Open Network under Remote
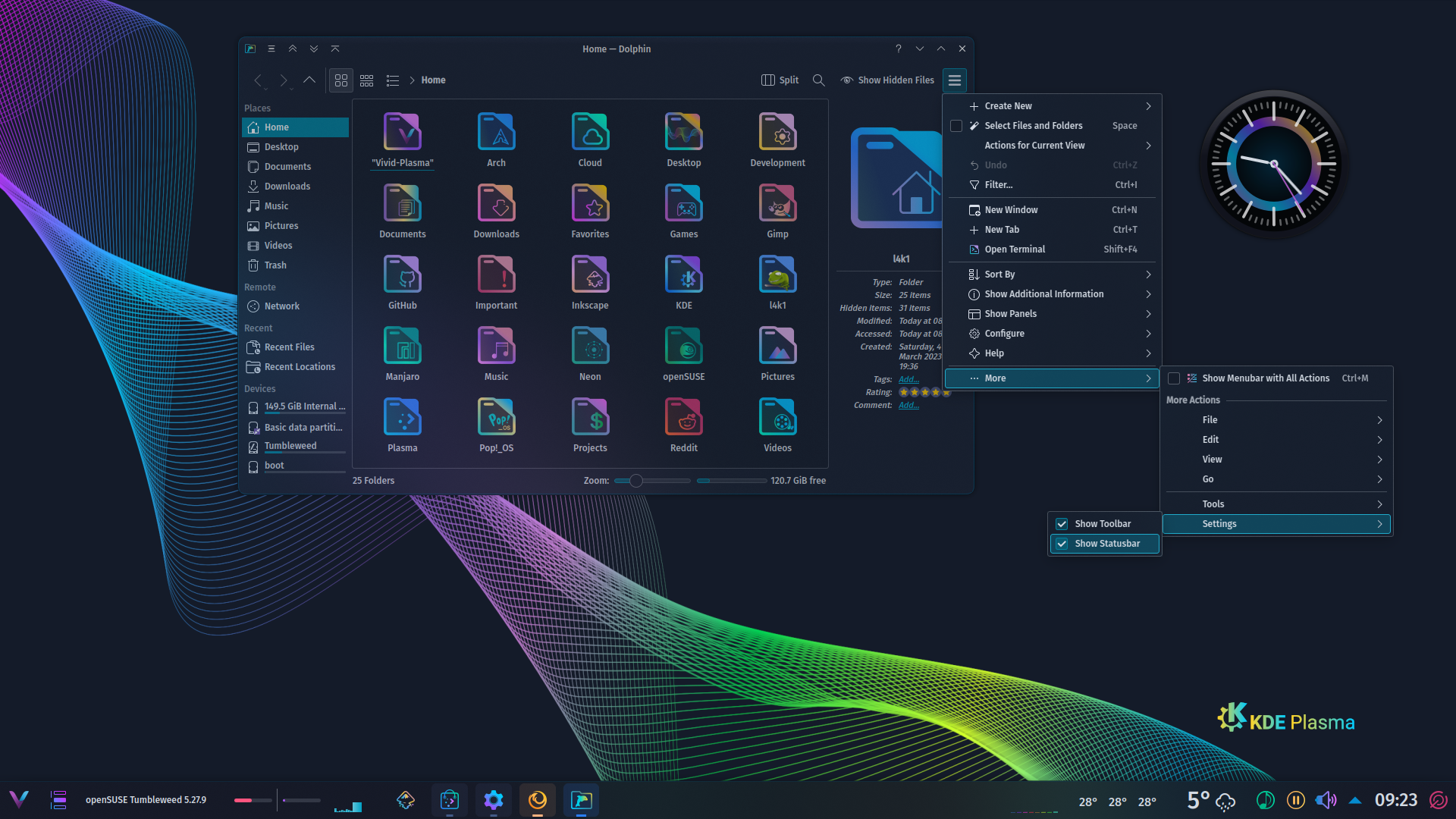 (x=295, y=306)
